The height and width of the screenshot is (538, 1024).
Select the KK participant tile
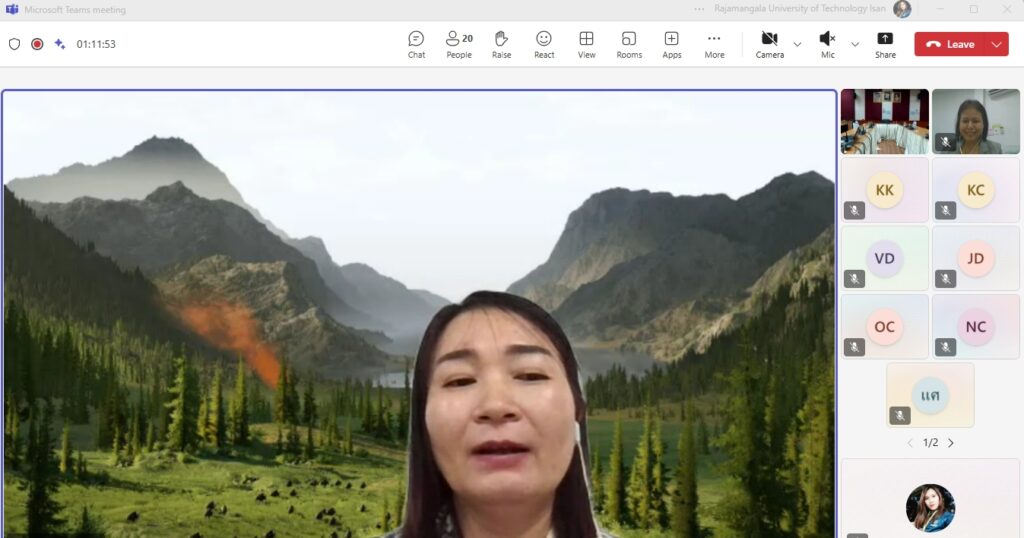pyautogui.click(x=884, y=190)
